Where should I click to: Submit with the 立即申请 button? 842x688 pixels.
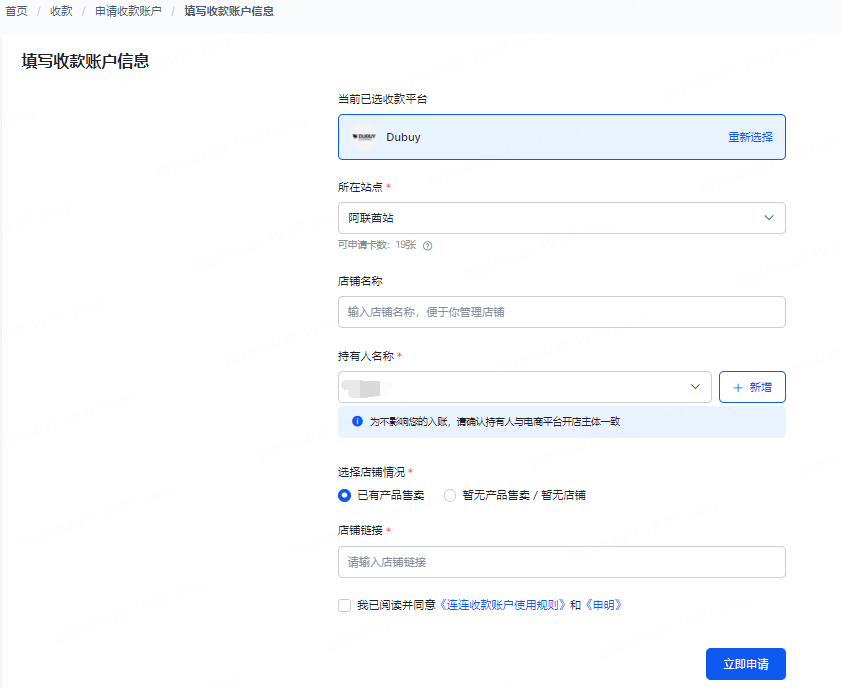pos(745,664)
